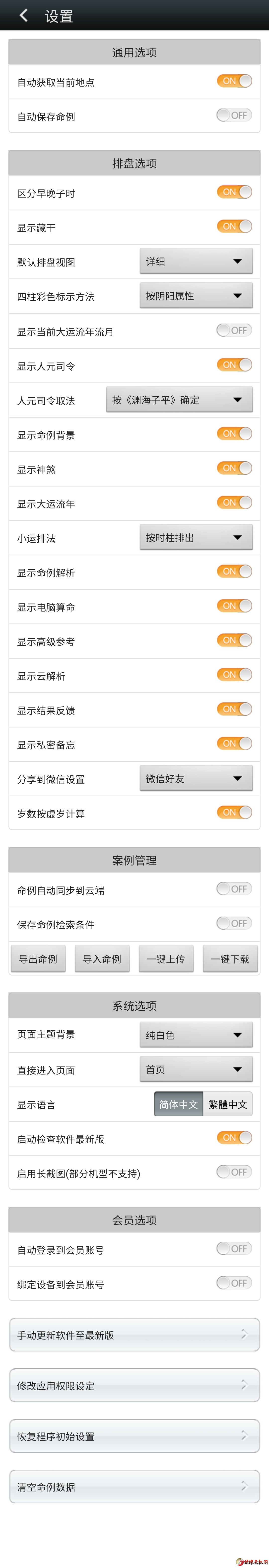
Task: Expand 四柱彩色标示方法 dropdown
Action: click(196, 296)
